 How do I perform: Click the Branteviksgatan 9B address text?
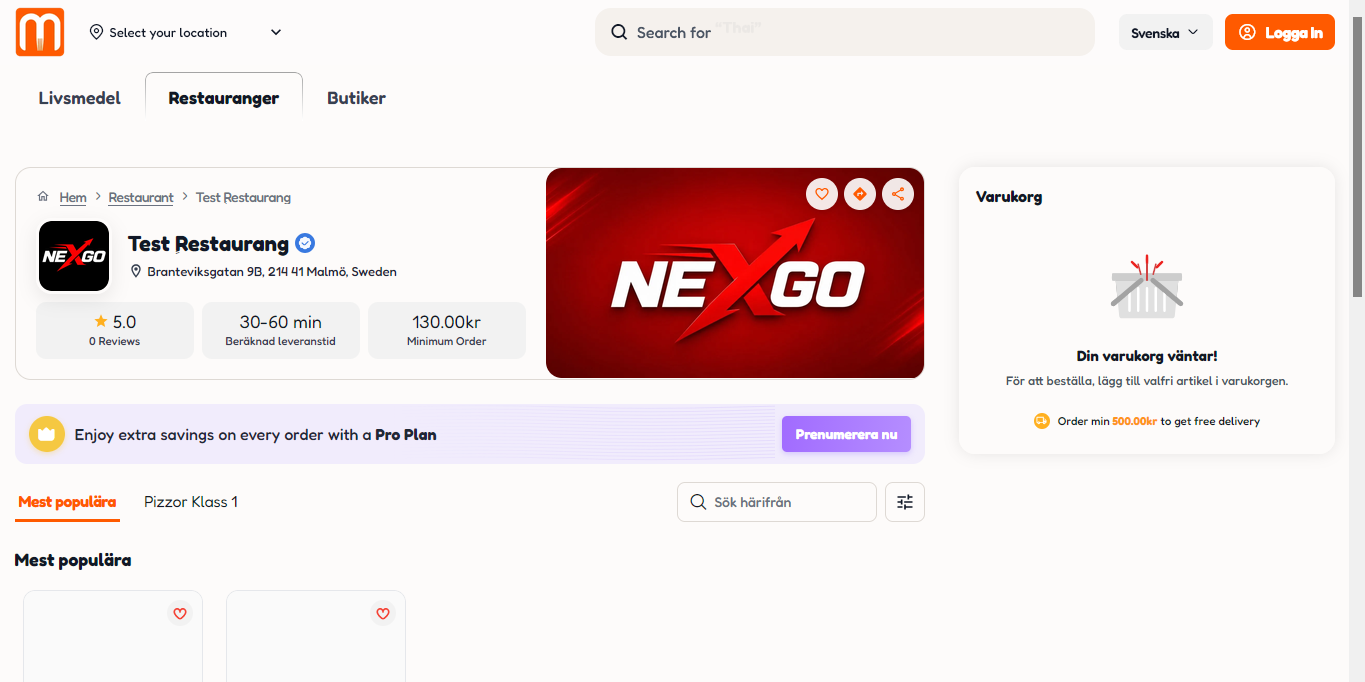click(272, 271)
